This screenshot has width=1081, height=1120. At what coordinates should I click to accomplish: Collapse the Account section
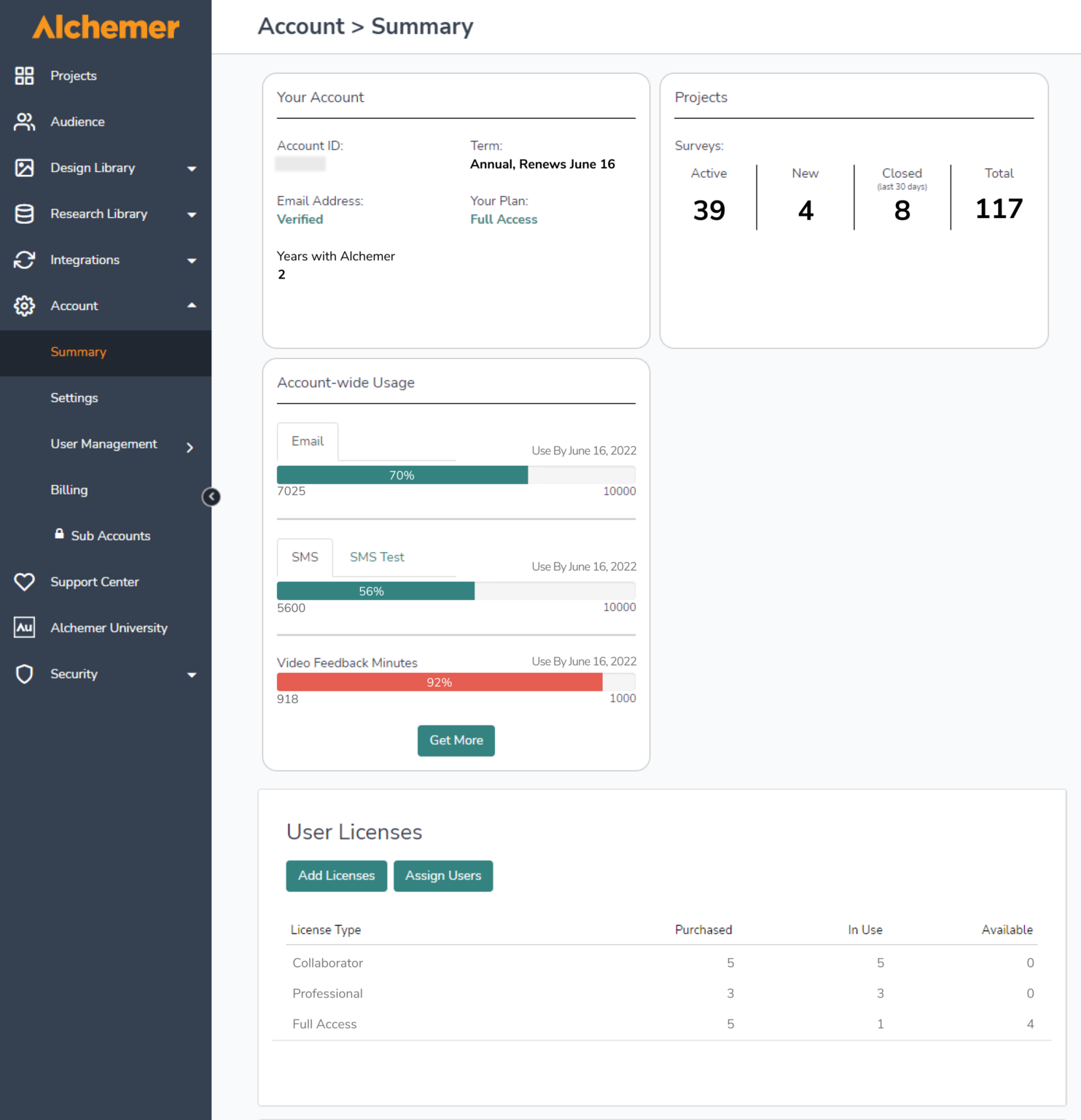(x=192, y=306)
